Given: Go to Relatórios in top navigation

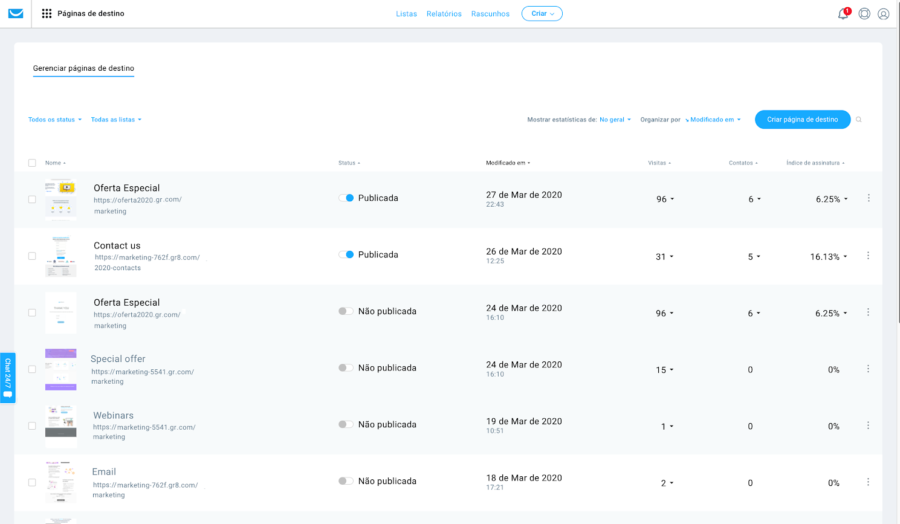Looking at the screenshot, I should tap(444, 14).
